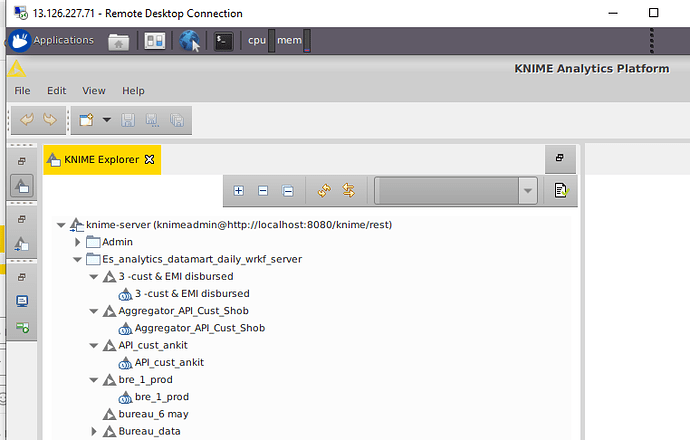Open the monitor-shaped sidebar view icon
Image resolution: width=690 pixels, height=440 pixels.
pos(22,301)
